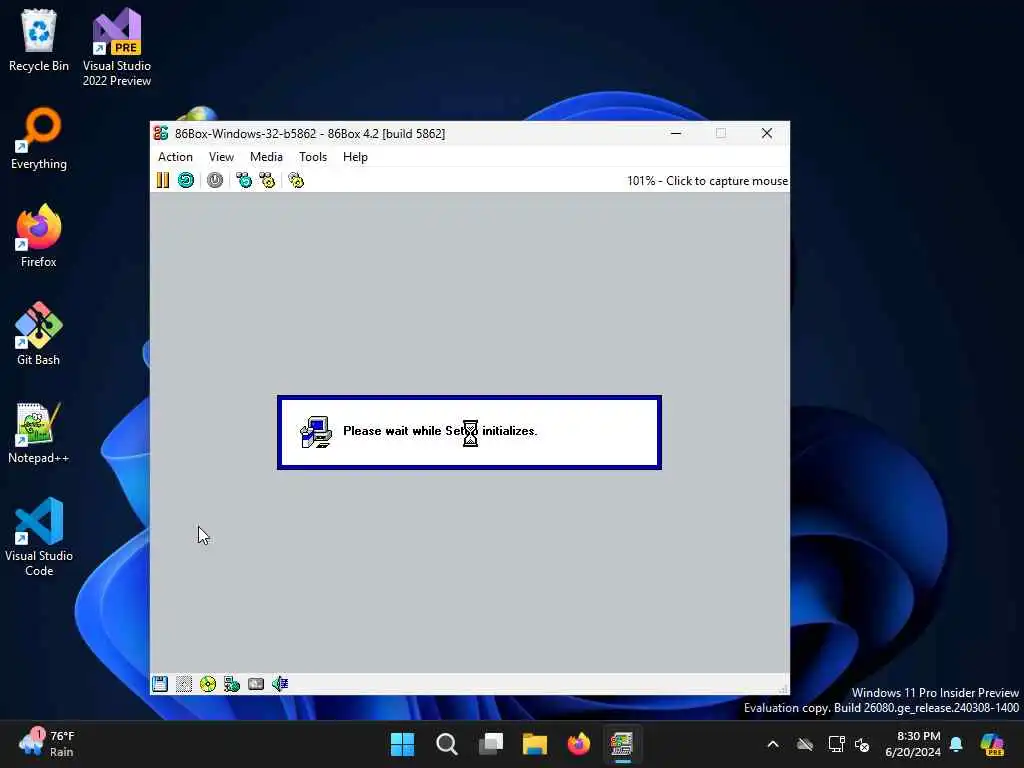Click the network tray icon
This screenshot has height=768, width=1024.
point(836,744)
